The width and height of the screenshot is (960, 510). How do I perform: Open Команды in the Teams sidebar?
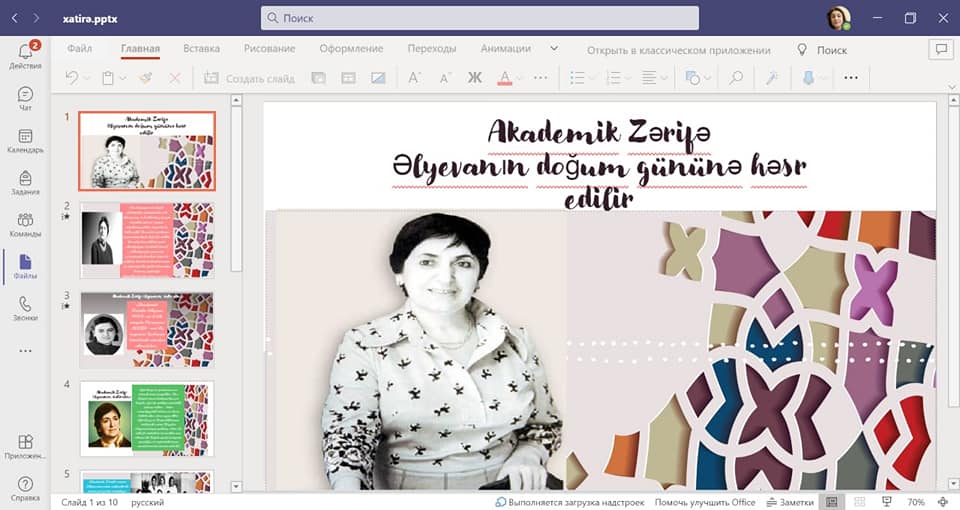click(x=25, y=225)
